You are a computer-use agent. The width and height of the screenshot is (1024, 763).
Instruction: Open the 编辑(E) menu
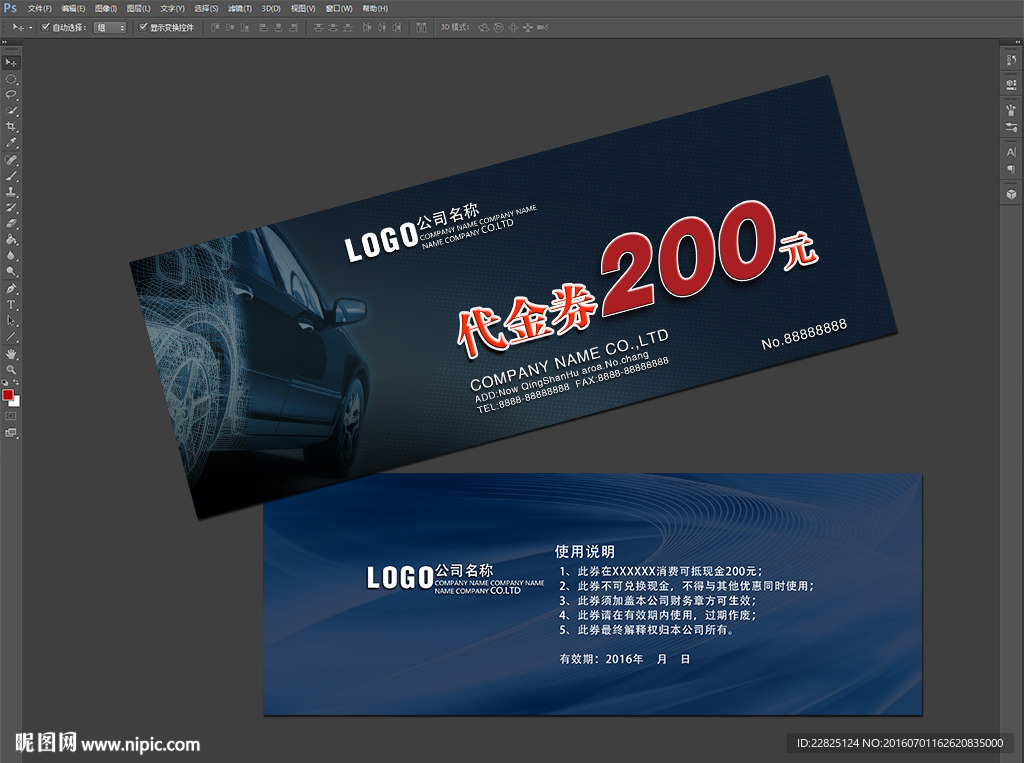click(x=73, y=8)
